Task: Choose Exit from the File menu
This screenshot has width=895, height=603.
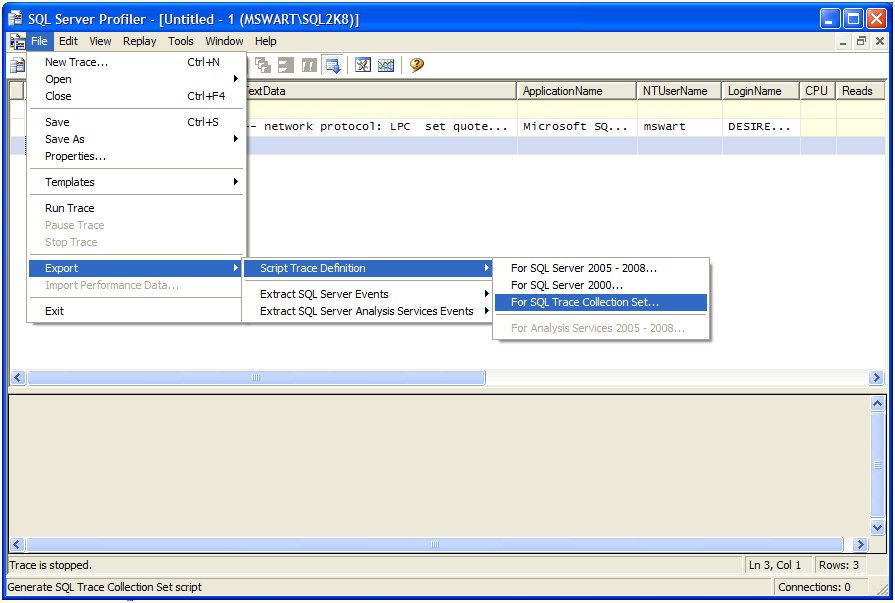Action: point(136,311)
